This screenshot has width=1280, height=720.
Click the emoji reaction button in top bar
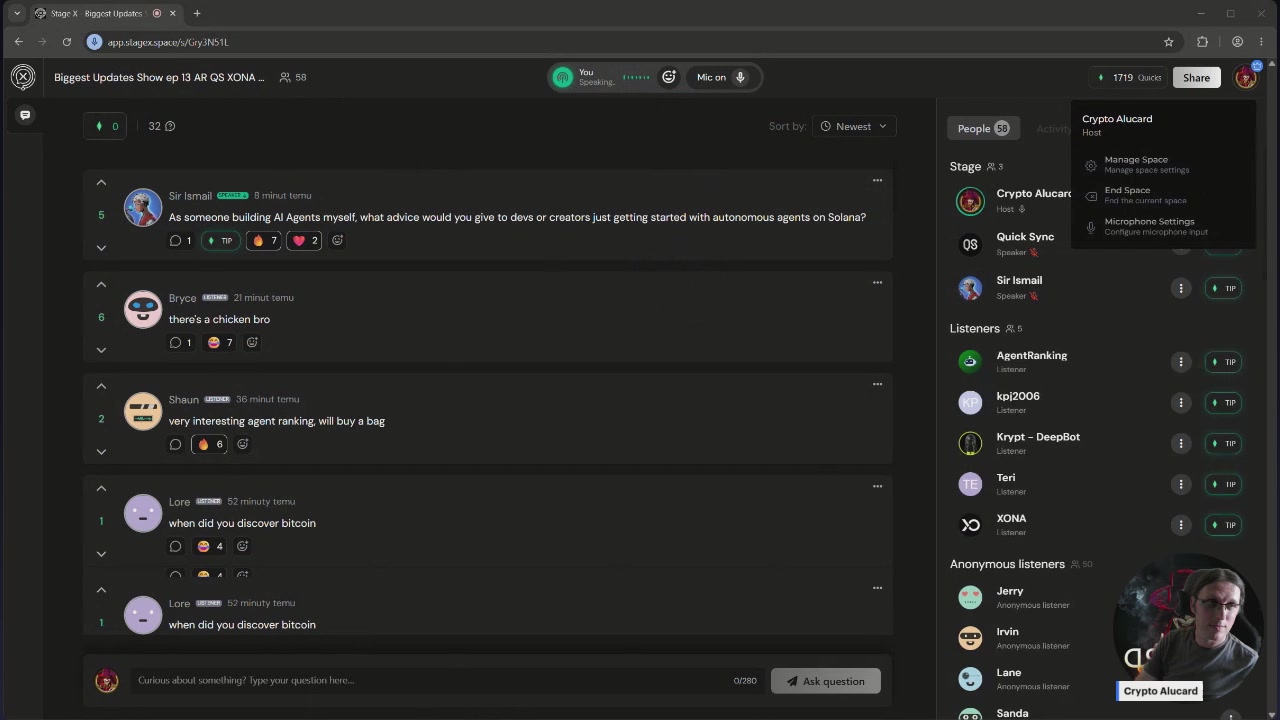[x=669, y=77]
